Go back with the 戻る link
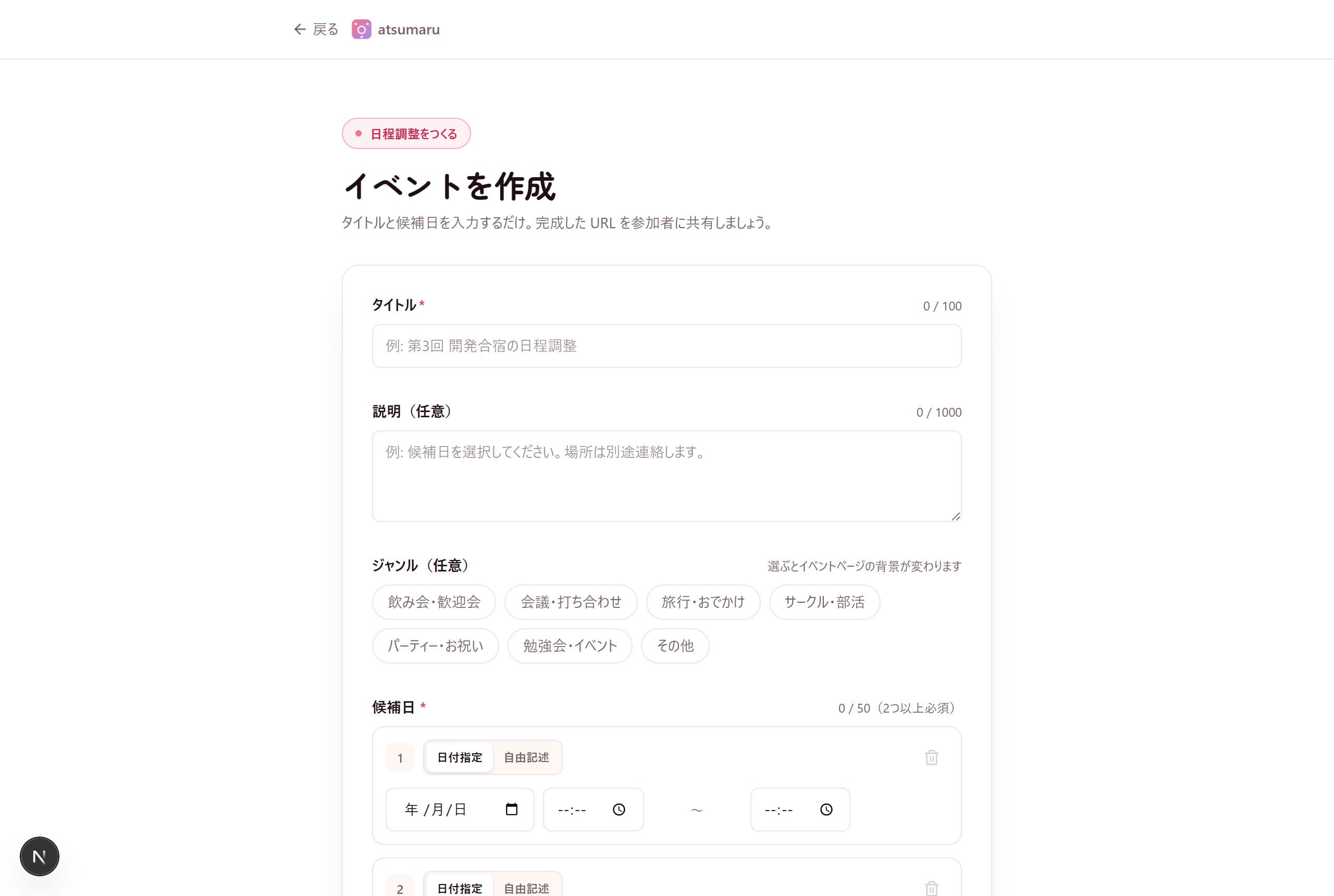This screenshot has height=896, width=1334. coord(315,29)
